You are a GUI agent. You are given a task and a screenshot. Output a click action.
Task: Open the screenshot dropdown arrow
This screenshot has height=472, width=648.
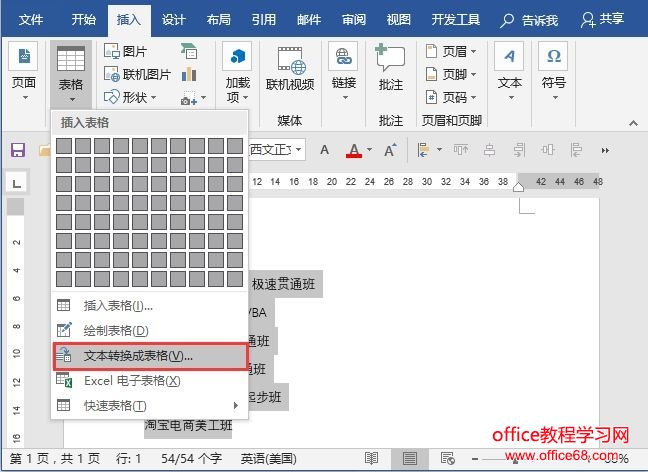pos(203,98)
